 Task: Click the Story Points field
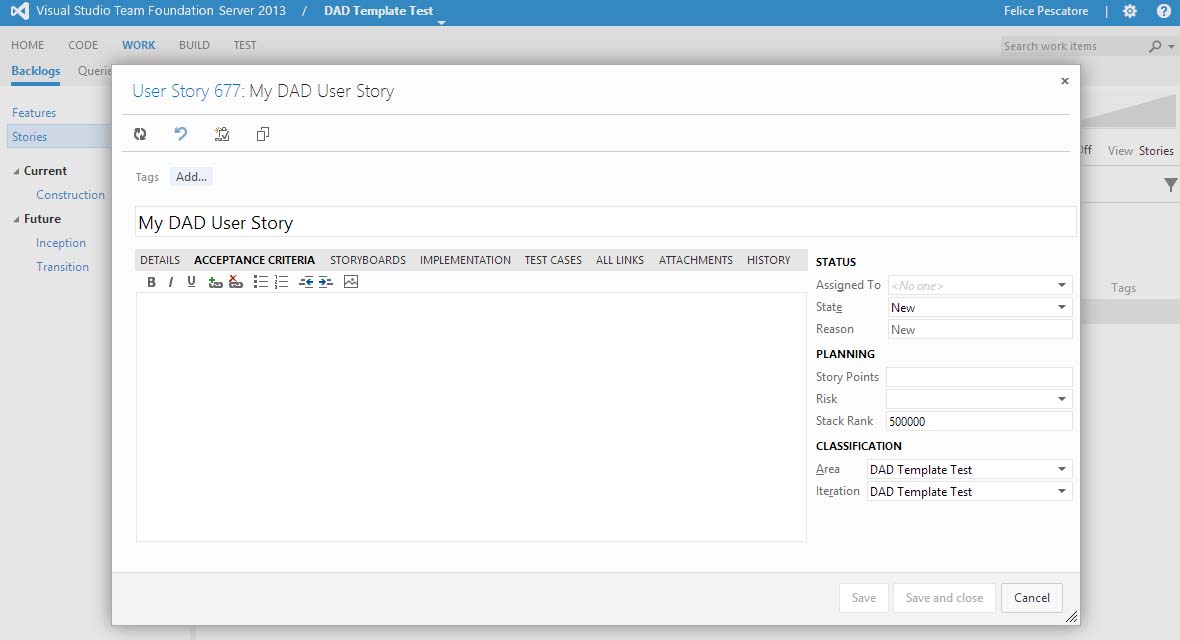click(x=979, y=377)
